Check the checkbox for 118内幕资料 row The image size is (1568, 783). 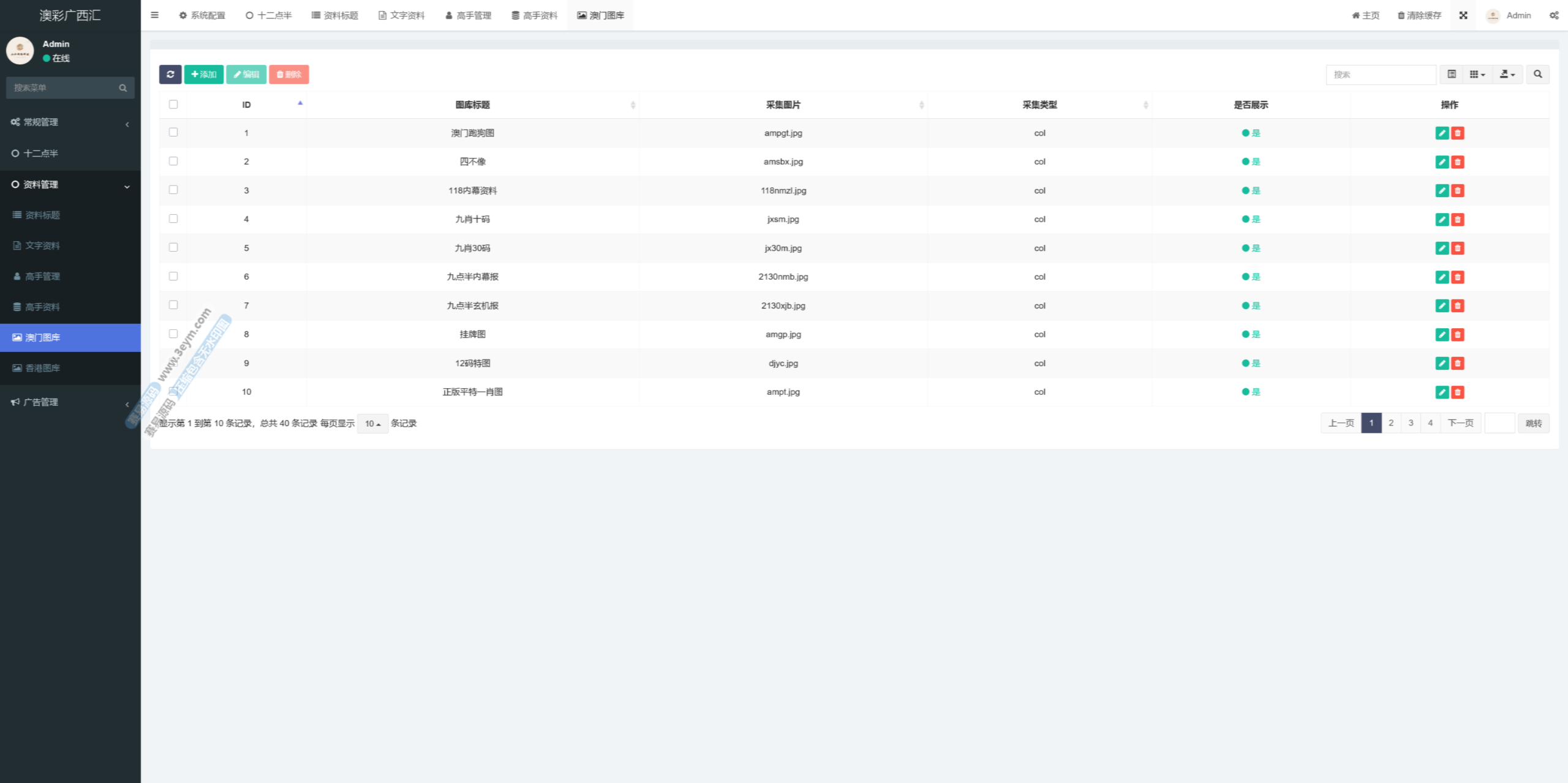coord(173,190)
